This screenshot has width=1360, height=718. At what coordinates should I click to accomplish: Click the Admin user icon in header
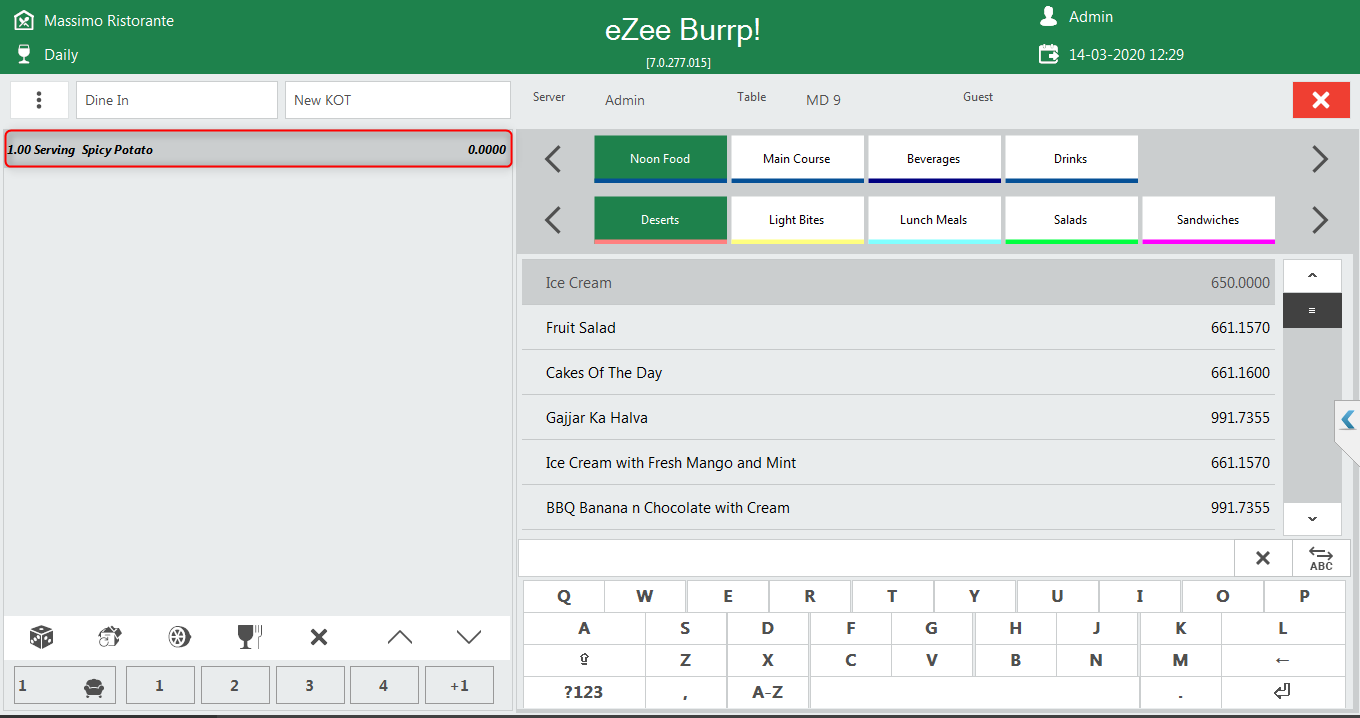1048,16
